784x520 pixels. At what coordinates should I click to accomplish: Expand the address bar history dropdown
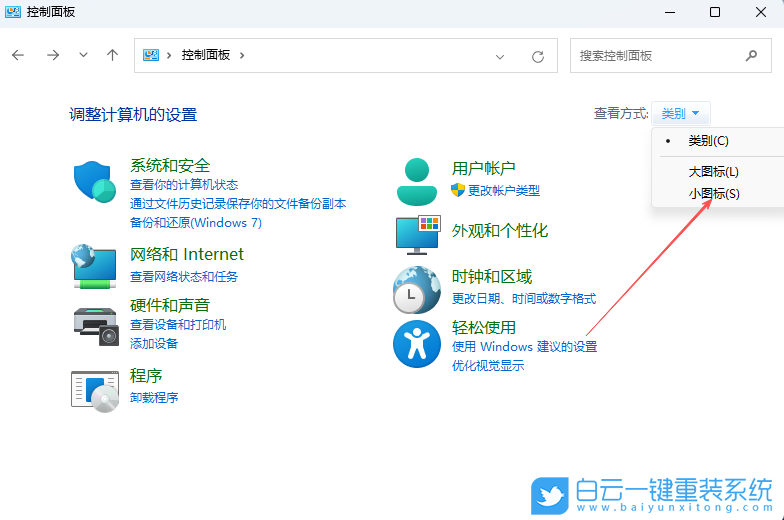[500, 56]
